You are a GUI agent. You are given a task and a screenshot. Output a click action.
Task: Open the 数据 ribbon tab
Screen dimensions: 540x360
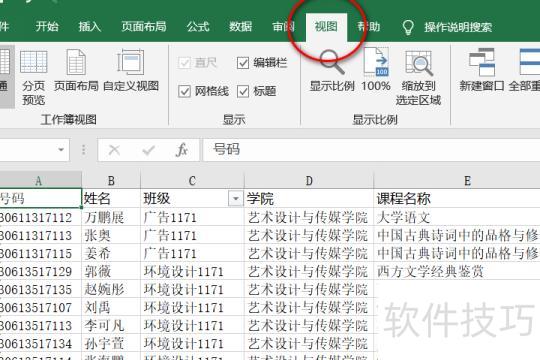point(241,27)
